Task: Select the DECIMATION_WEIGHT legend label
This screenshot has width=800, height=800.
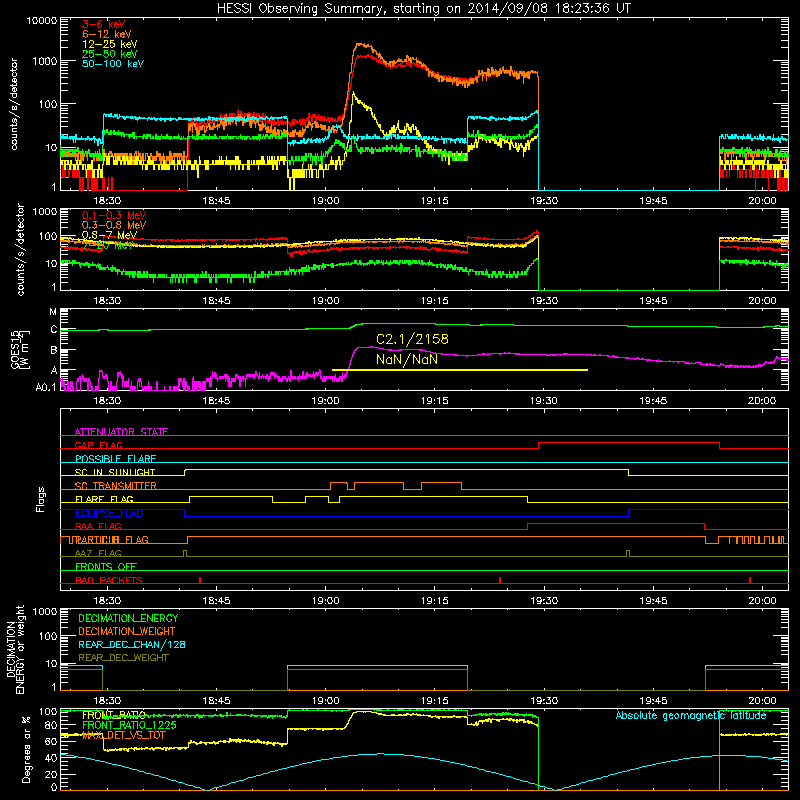Action: 127,631
